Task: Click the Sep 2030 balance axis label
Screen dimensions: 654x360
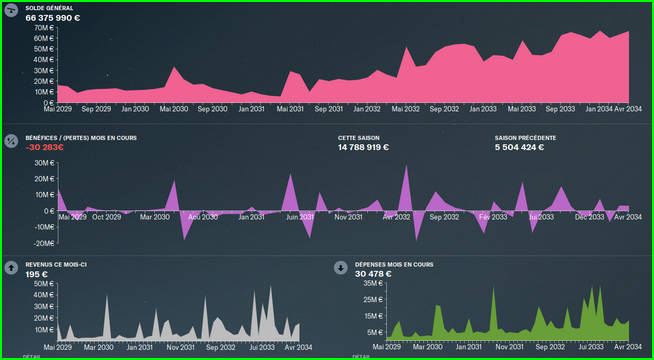Action: [213, 109]
